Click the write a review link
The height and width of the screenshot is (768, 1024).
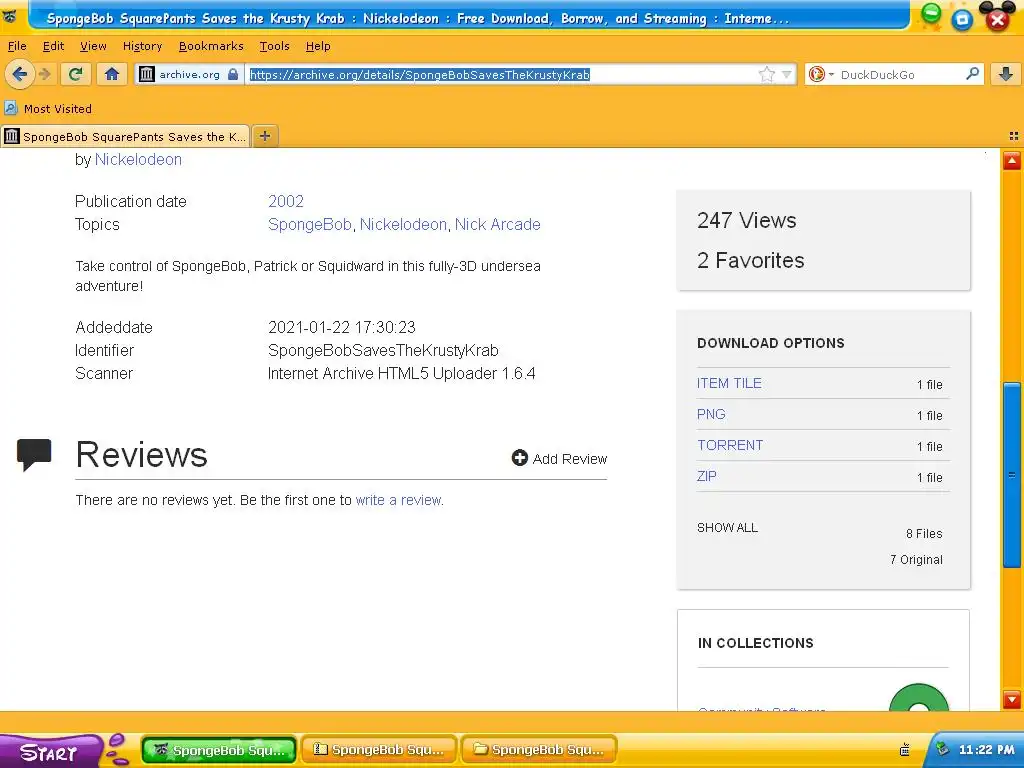click(x=398, y=500)
